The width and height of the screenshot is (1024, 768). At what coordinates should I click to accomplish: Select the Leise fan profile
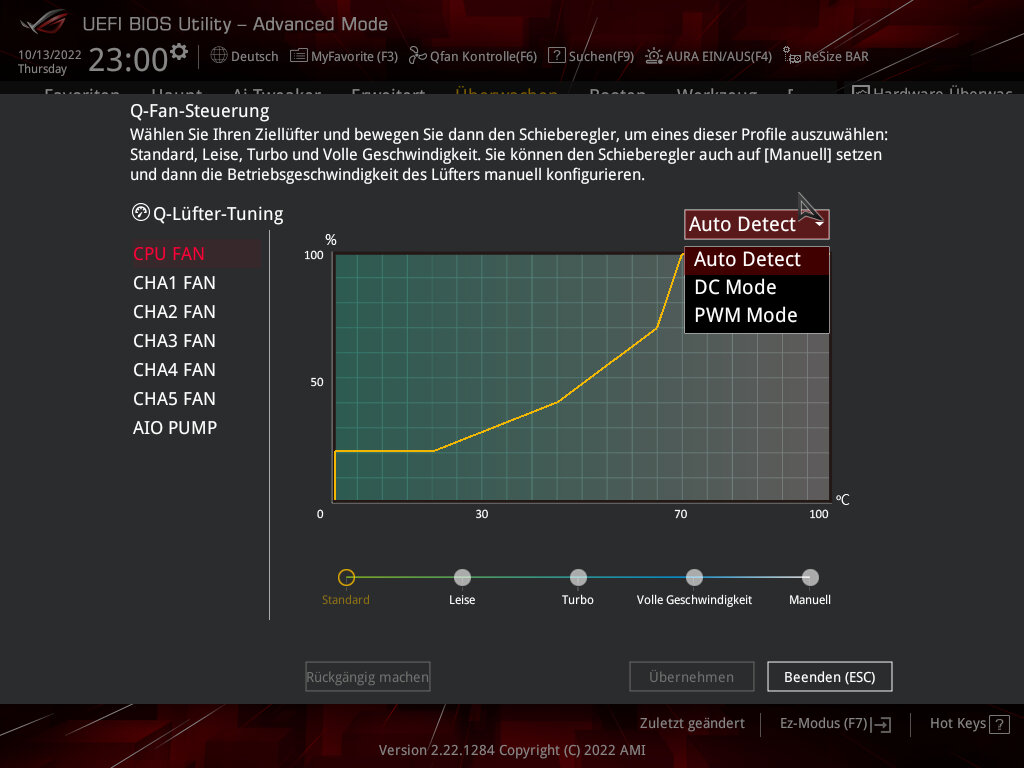pyautogui.click(x=462, y=577)
